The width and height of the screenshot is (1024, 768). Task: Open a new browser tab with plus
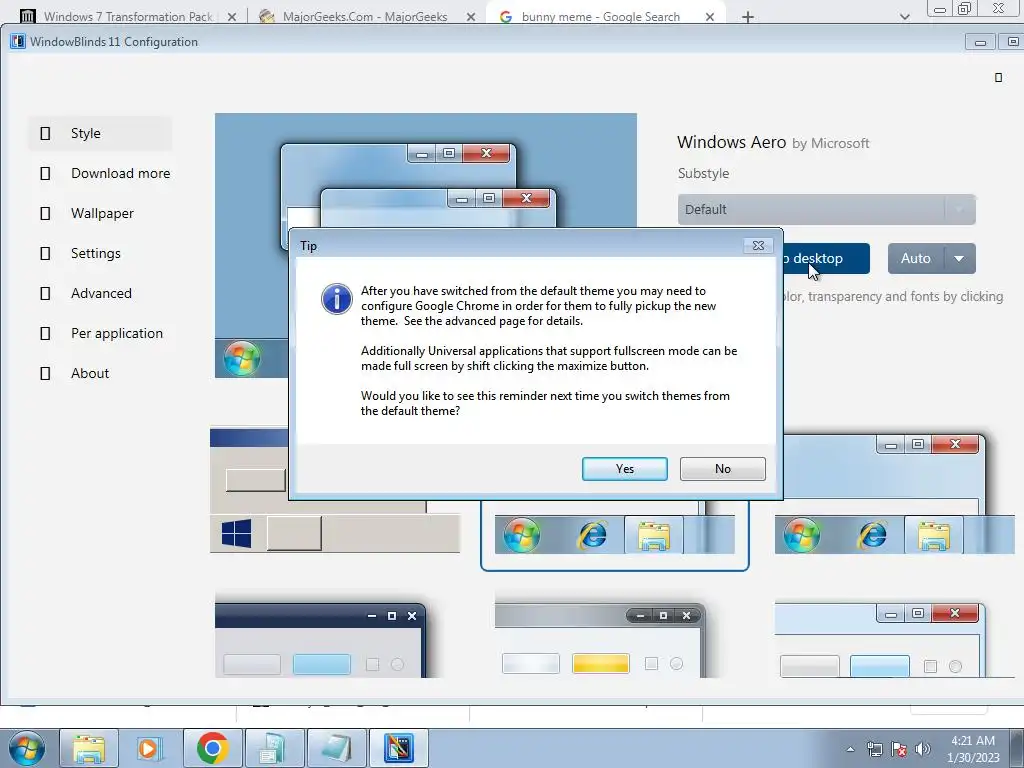click(x=748, y=17)
